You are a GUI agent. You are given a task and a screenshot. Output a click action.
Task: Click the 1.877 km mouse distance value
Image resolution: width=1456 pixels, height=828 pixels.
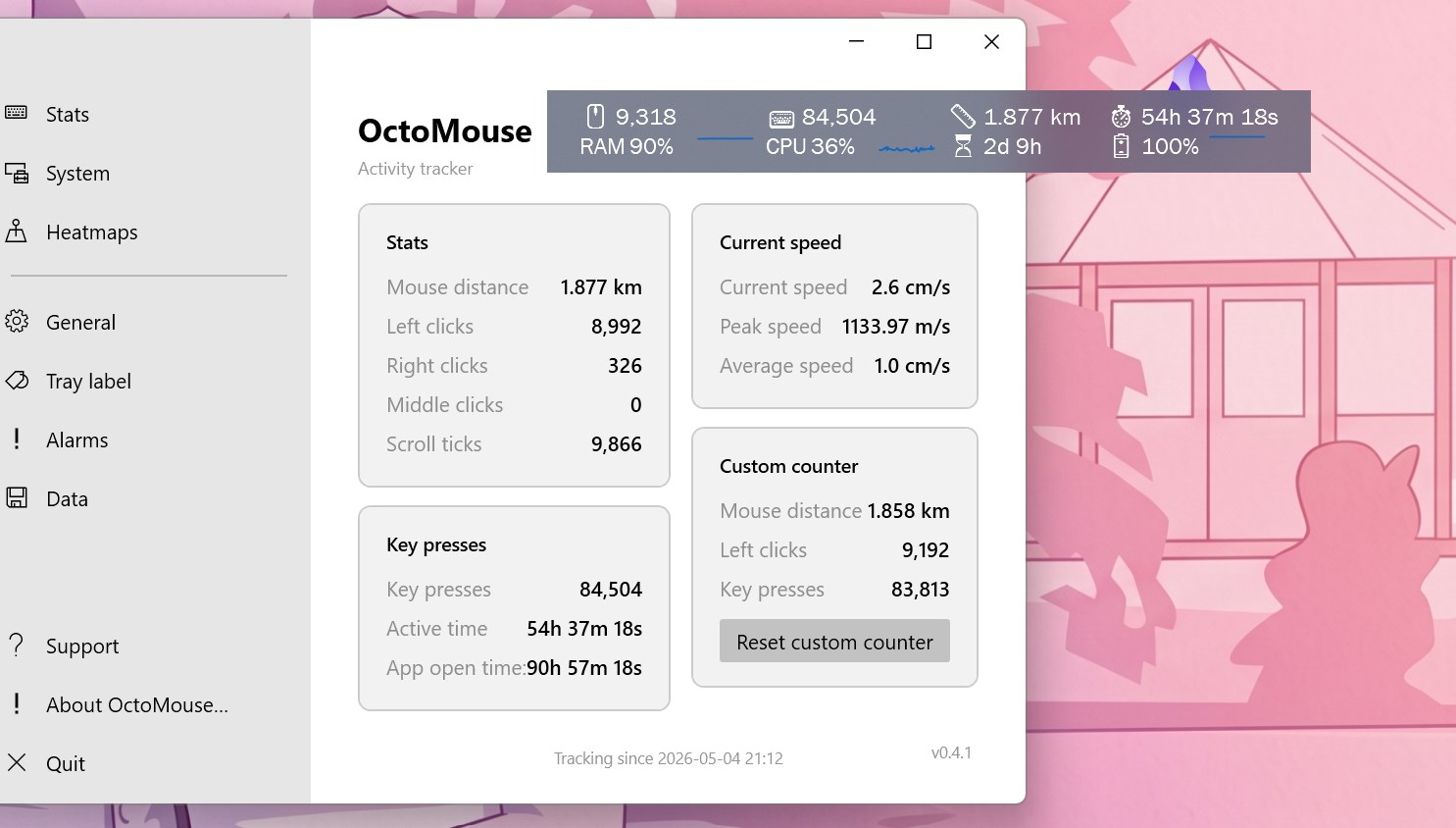[x=601, y=287]
